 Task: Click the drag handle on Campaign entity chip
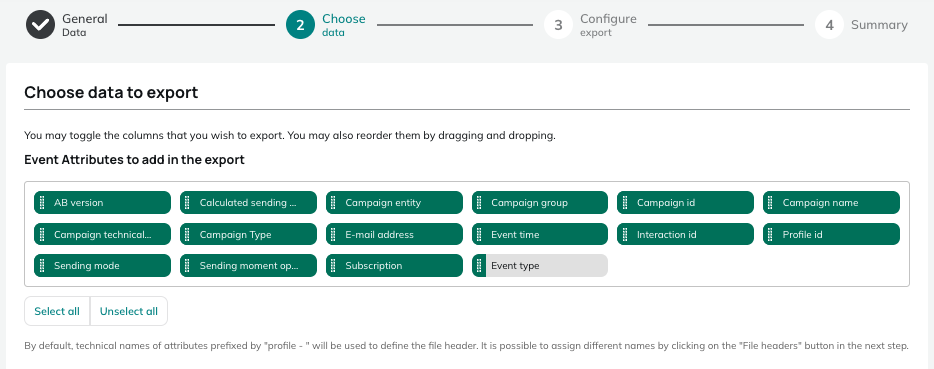click(334, 203)
